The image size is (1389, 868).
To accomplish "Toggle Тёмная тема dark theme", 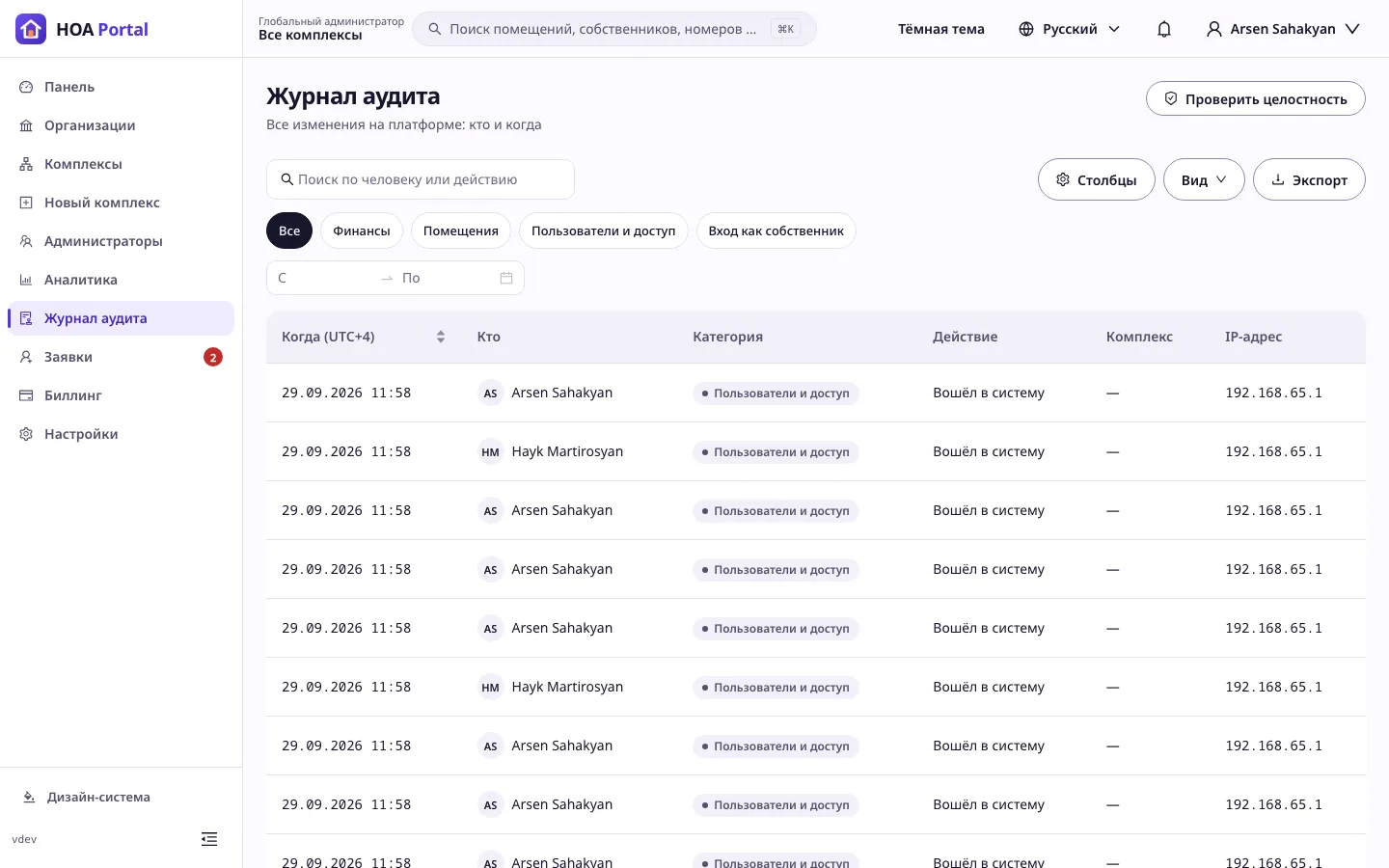I will click(941, 29).
